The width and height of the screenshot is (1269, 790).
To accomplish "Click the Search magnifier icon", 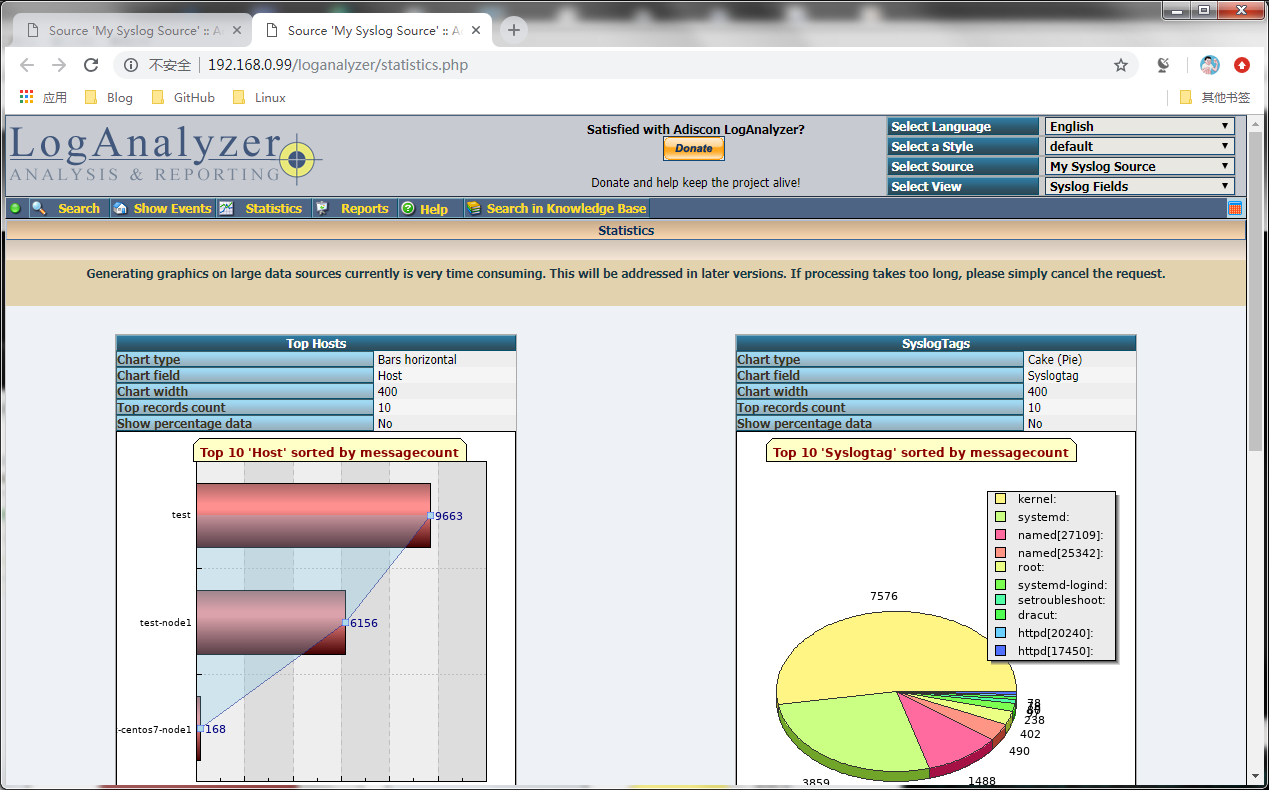I will 39,208.
